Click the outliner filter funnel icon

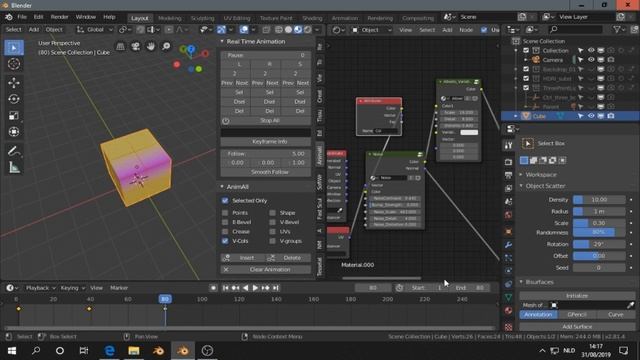[x=617, y=29]
